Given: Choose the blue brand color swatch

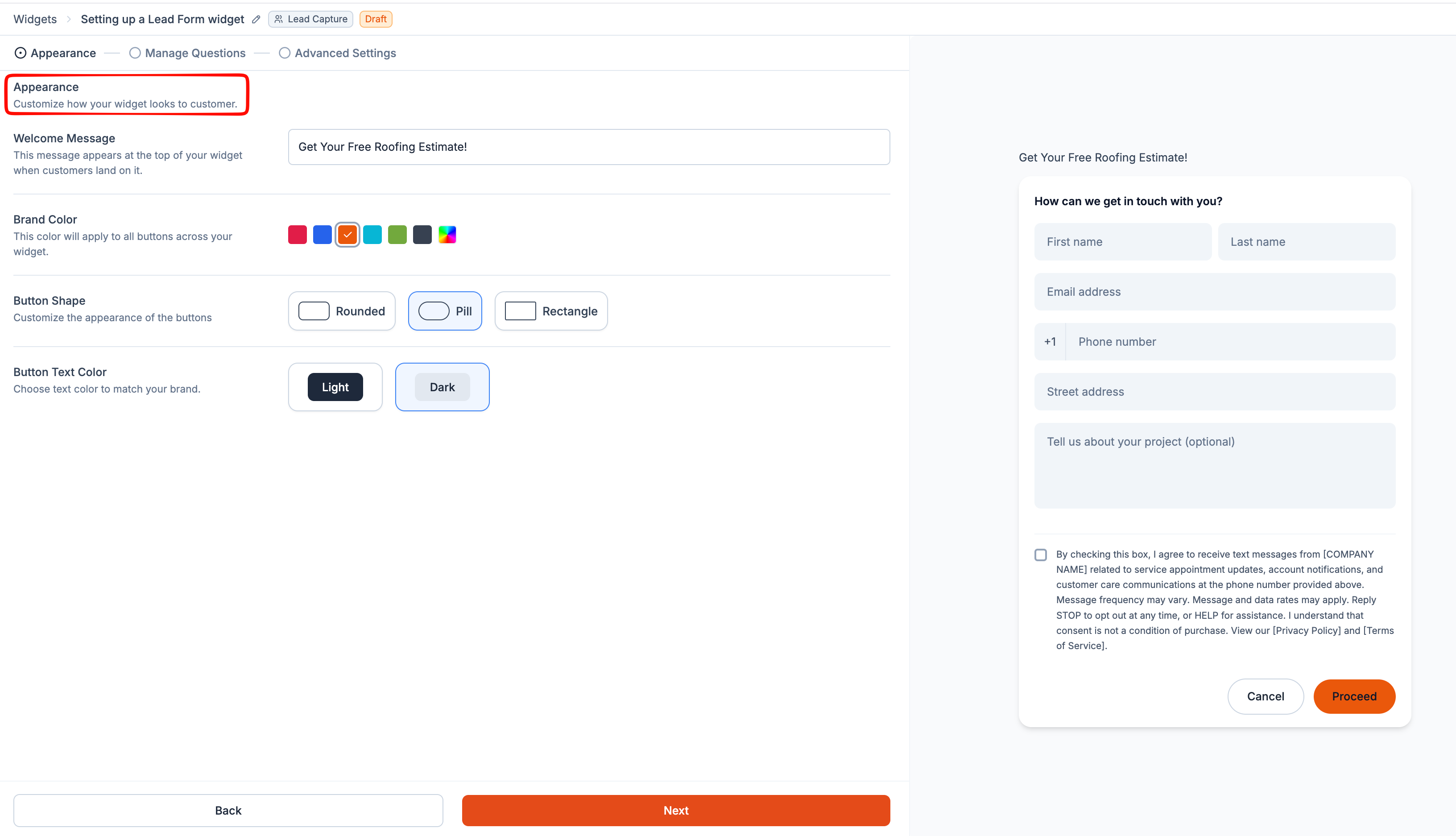Looking at the screenshot, I should 322,235.
